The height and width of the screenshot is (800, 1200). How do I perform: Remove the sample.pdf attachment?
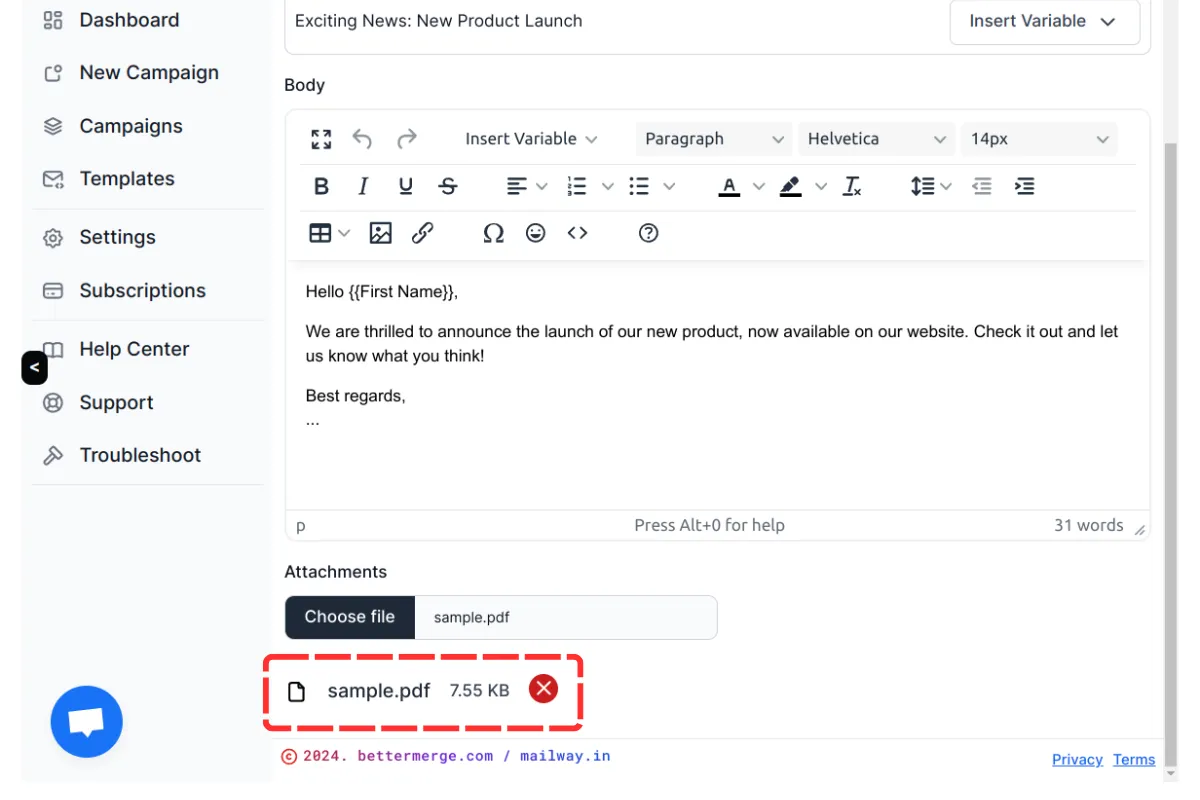click(x=543, y=689)
